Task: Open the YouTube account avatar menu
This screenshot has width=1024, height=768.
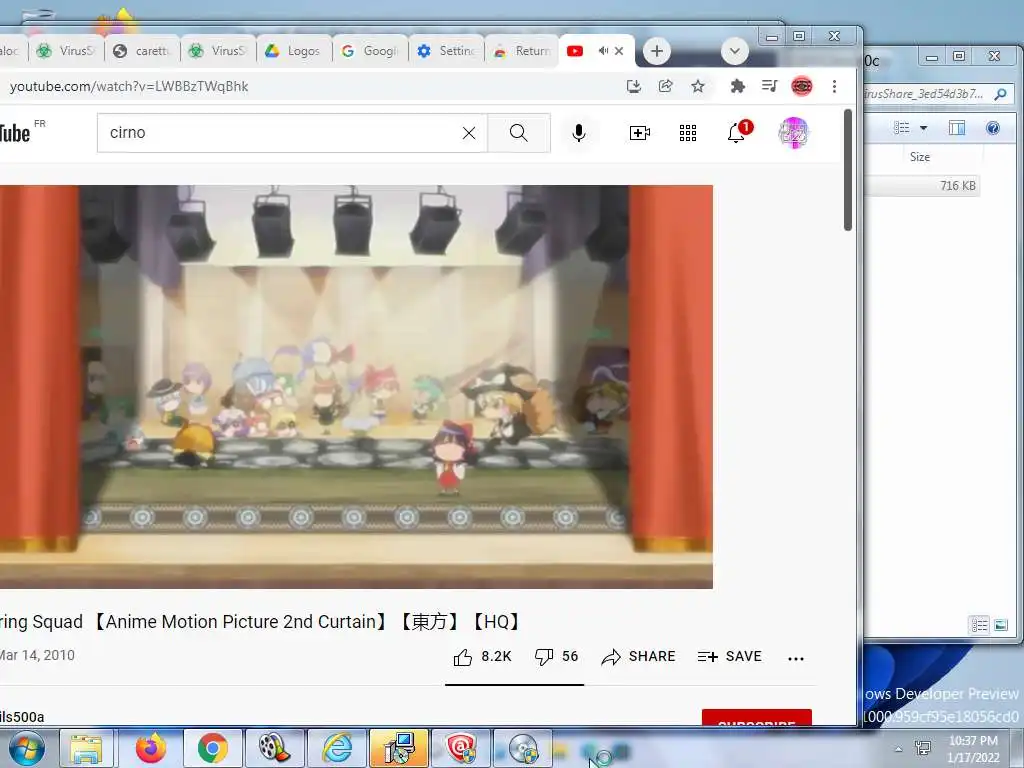Action: click(x=793, y=133)
